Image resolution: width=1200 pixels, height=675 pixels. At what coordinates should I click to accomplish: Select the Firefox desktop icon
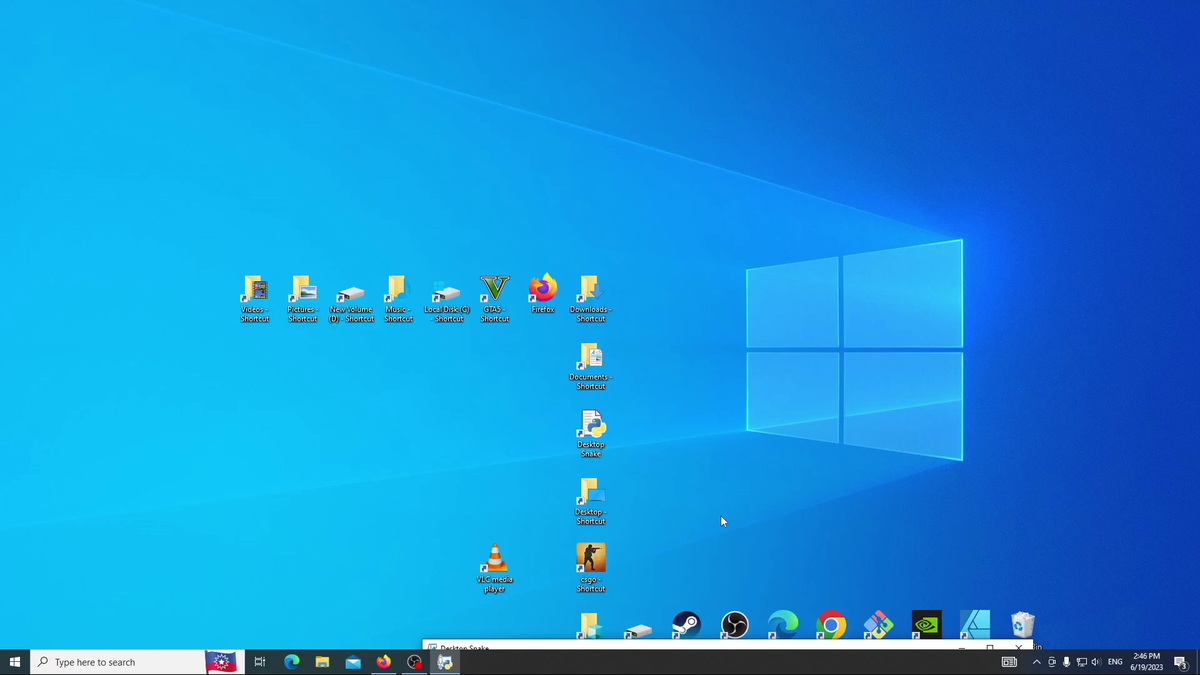click(543, 295)
